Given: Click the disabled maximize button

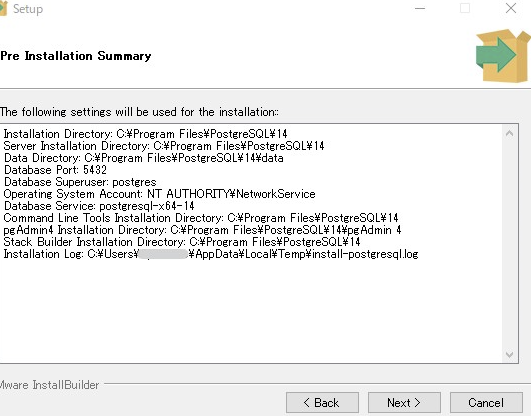Looking at the screenshot, I should (465, 8).
